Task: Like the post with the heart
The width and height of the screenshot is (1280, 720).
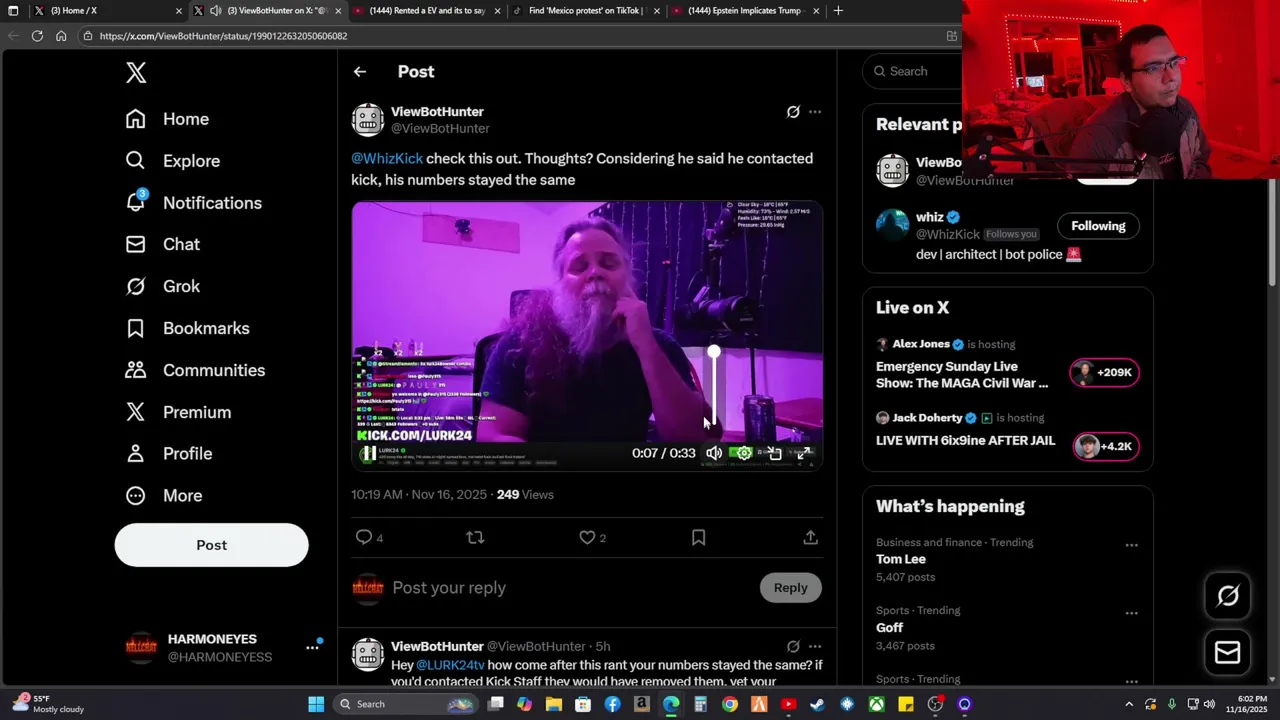Action: [587, 537]
